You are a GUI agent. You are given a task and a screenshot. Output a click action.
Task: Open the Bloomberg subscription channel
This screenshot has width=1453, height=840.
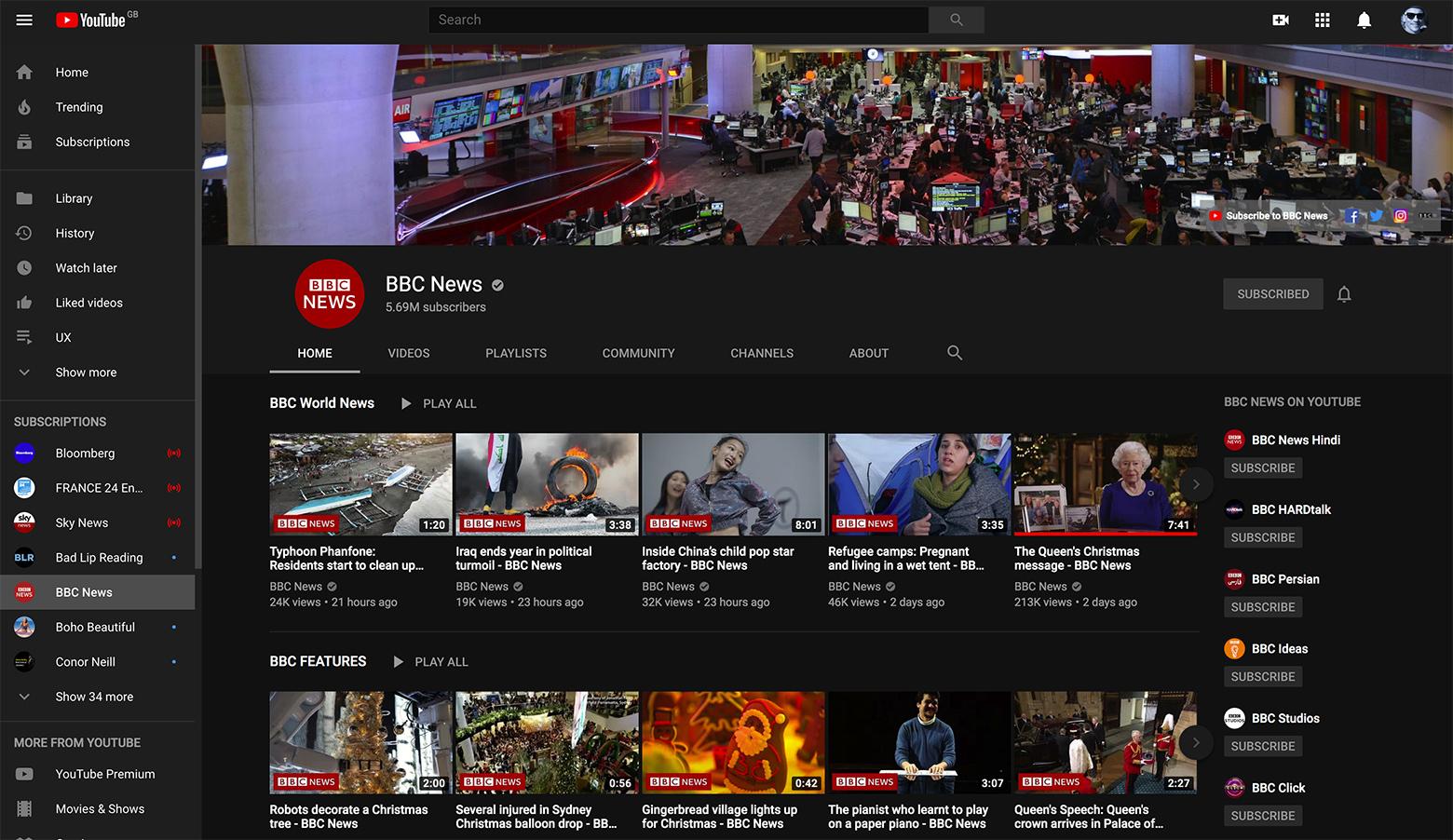(x=98, y=454)
